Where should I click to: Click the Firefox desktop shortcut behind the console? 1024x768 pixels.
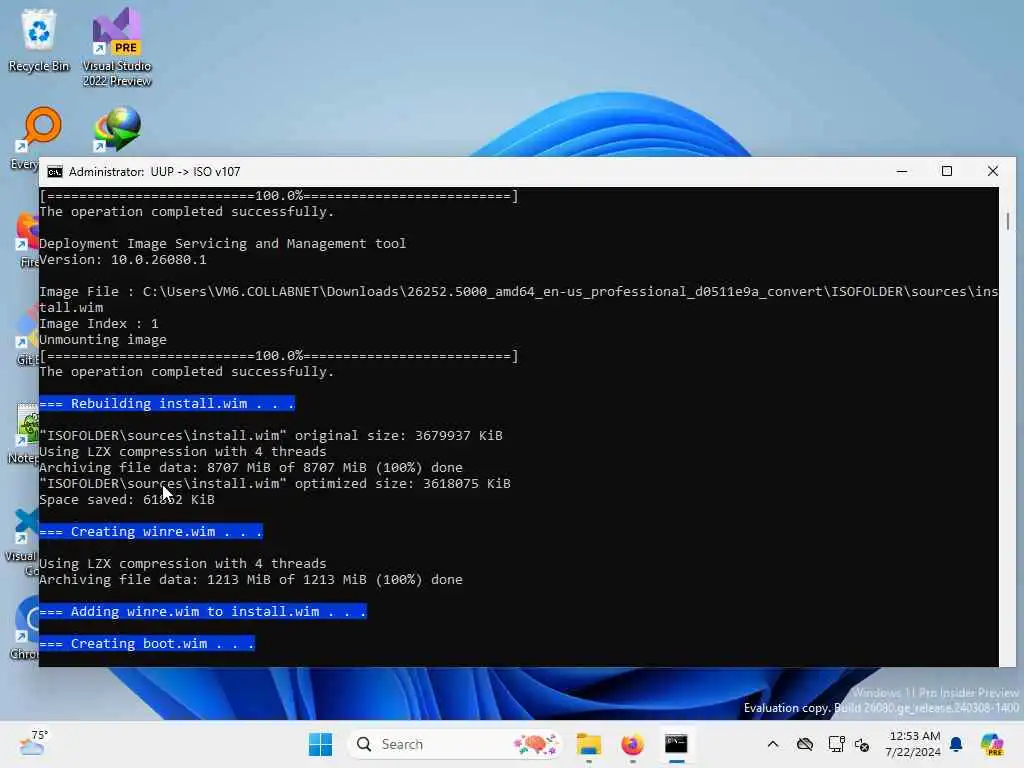point(27,239)
